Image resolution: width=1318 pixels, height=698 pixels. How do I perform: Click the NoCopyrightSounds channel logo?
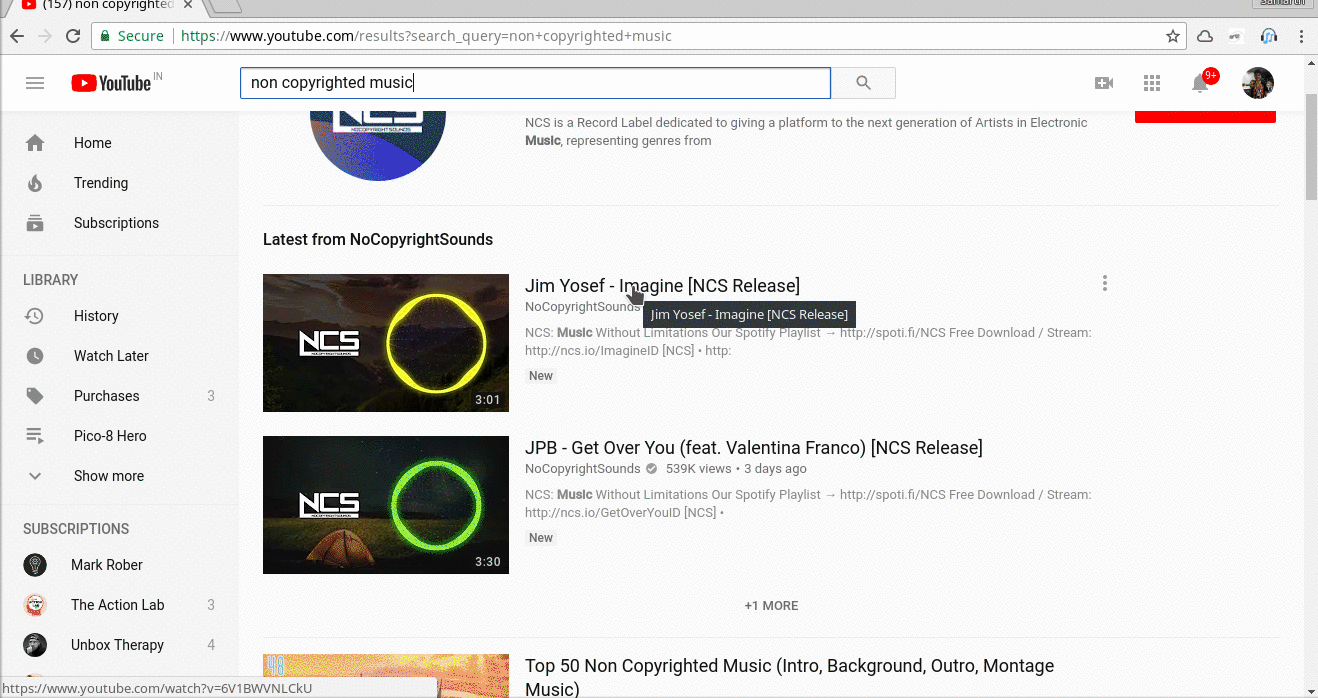pyautogui.click(x=378, y=145)
